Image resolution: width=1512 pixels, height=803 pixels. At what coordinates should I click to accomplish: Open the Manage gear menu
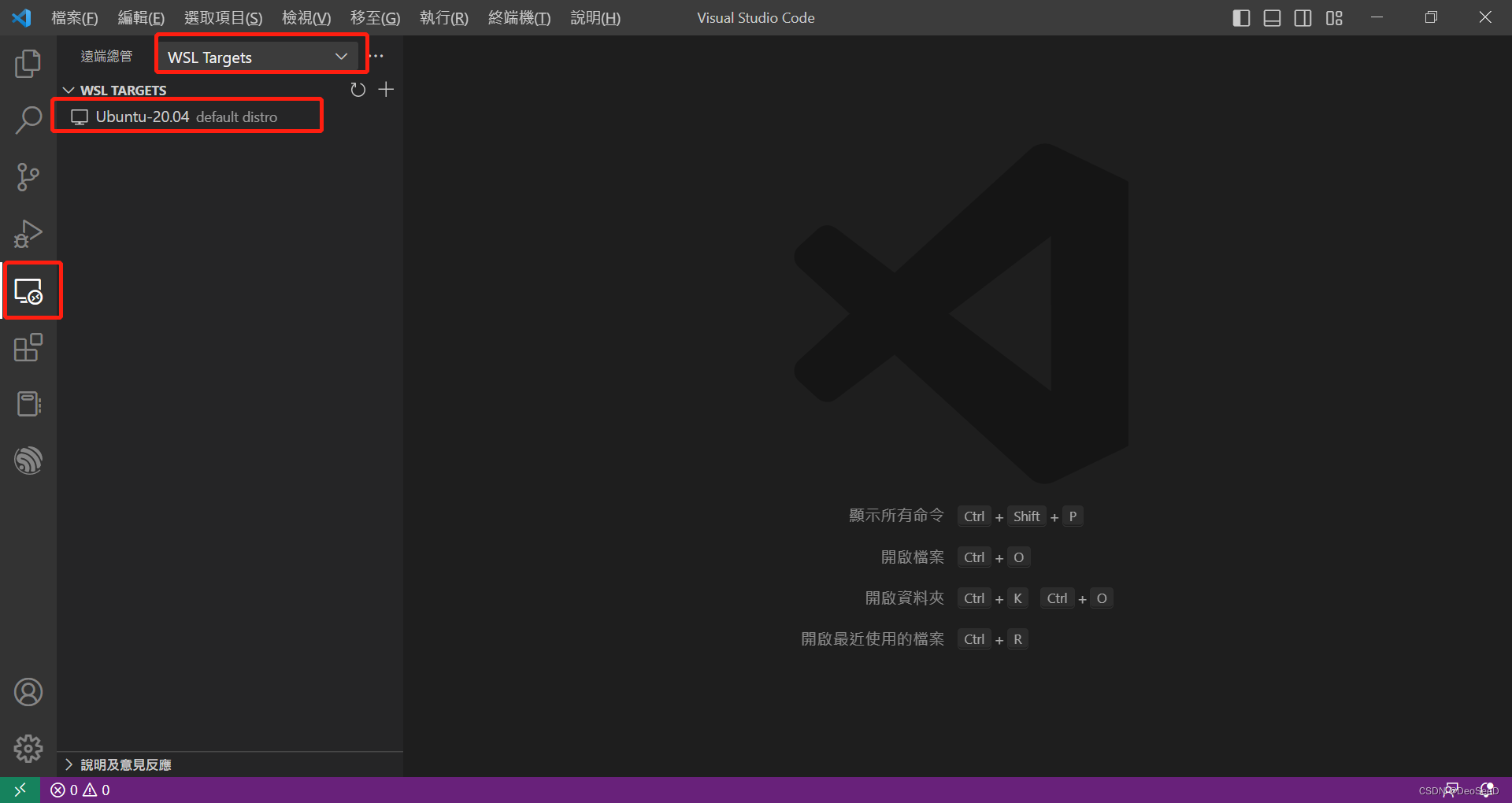click(28, 749)
